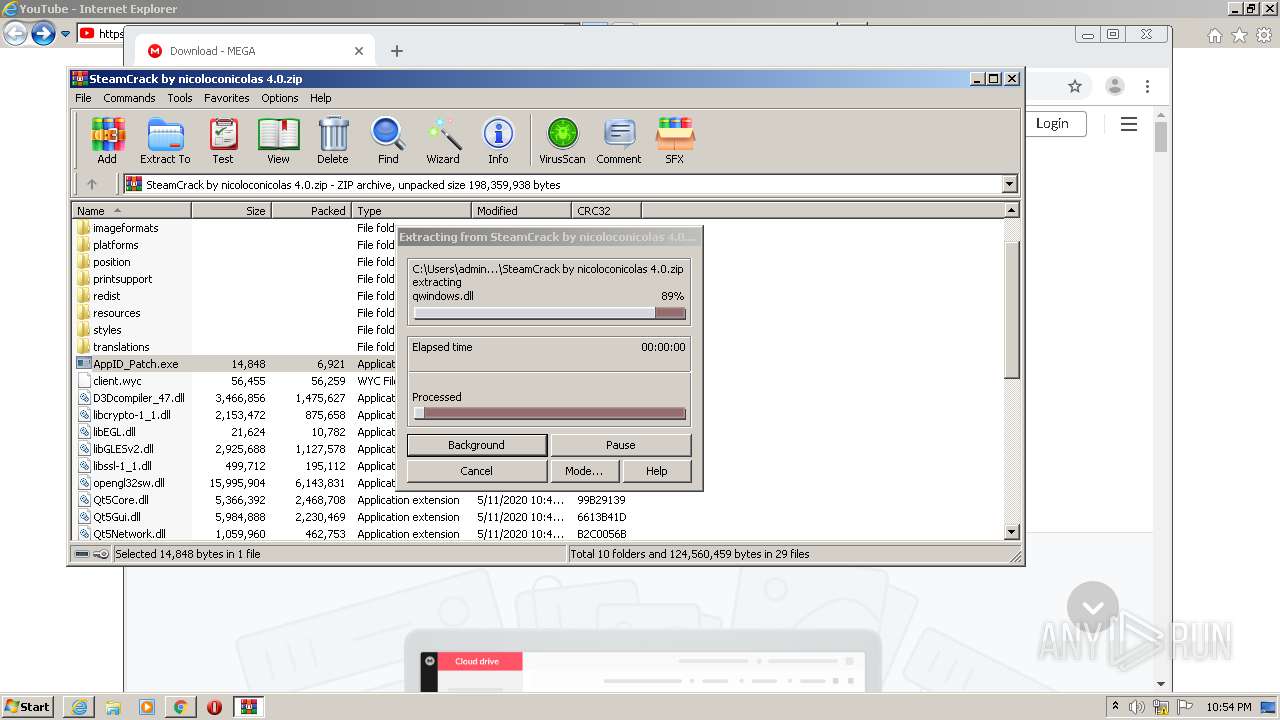1280x720 pixels.
Task: Click the Delete trash can icon
Action: point(333,140)
